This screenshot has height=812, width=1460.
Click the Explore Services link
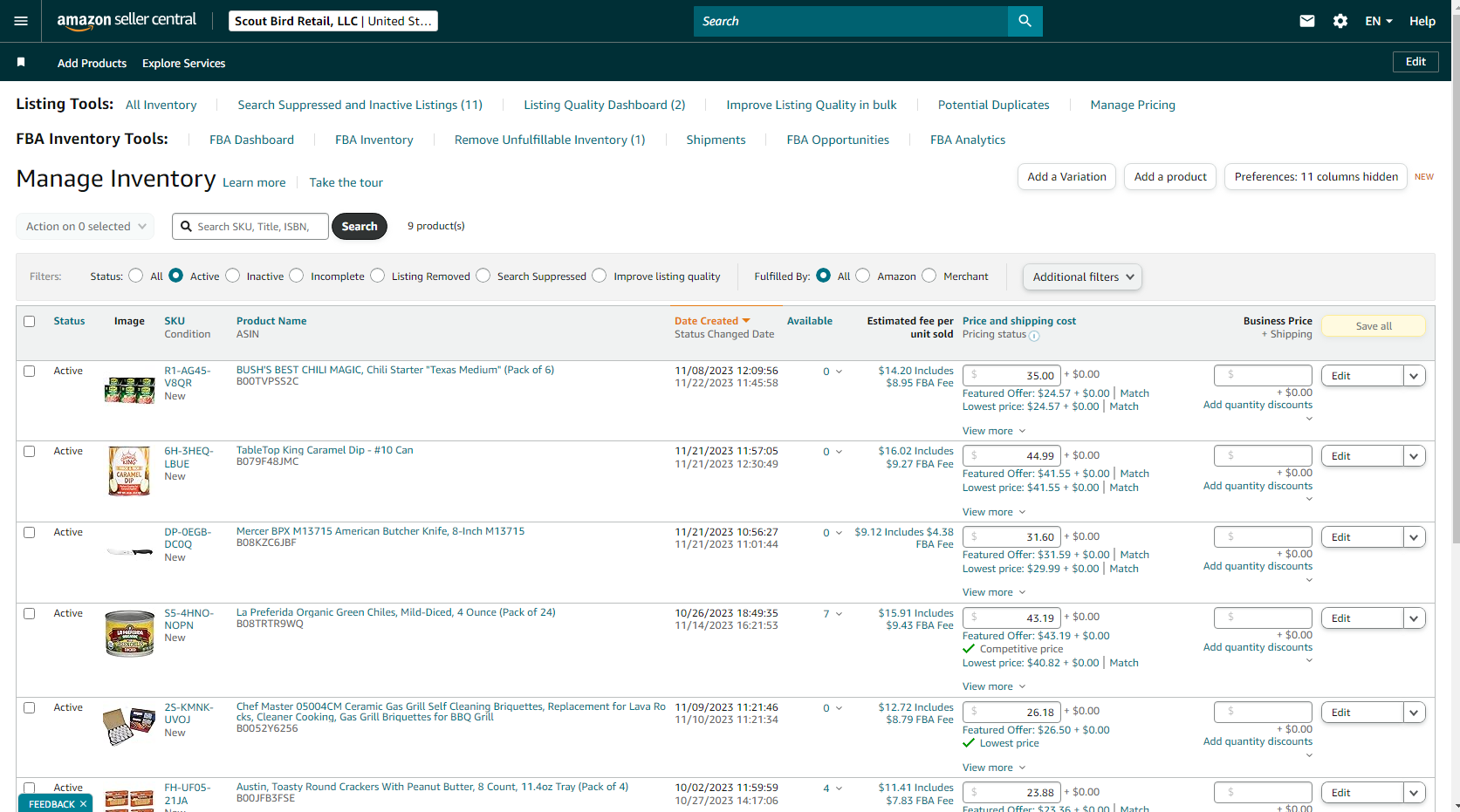[184, 63]
